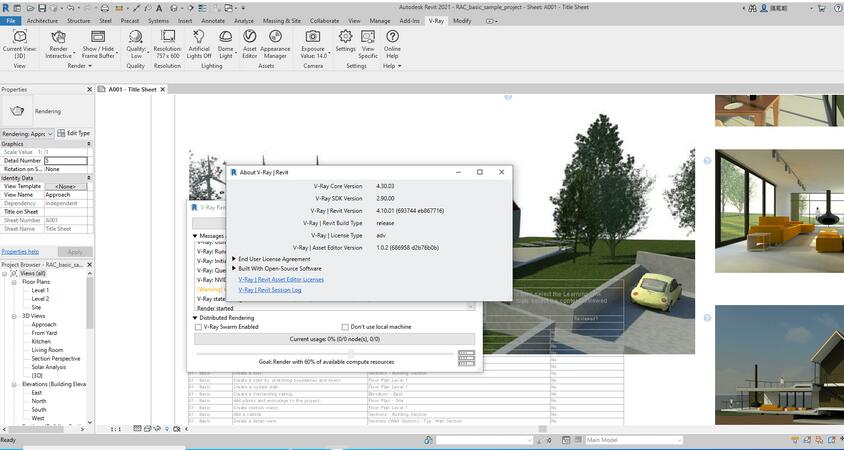Click the Dome Light icon
Screen dimensions: 844x450
[x=226, y=37]
